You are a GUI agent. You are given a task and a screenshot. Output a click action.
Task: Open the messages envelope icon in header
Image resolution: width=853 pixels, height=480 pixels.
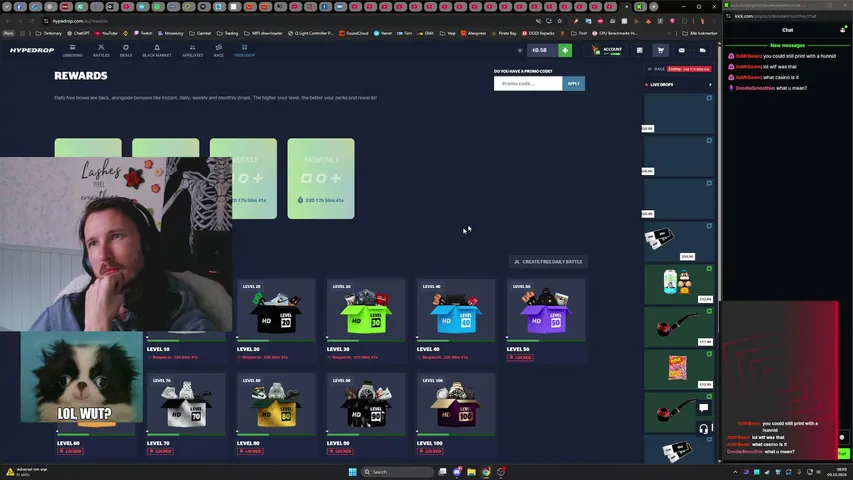[682, 50]
